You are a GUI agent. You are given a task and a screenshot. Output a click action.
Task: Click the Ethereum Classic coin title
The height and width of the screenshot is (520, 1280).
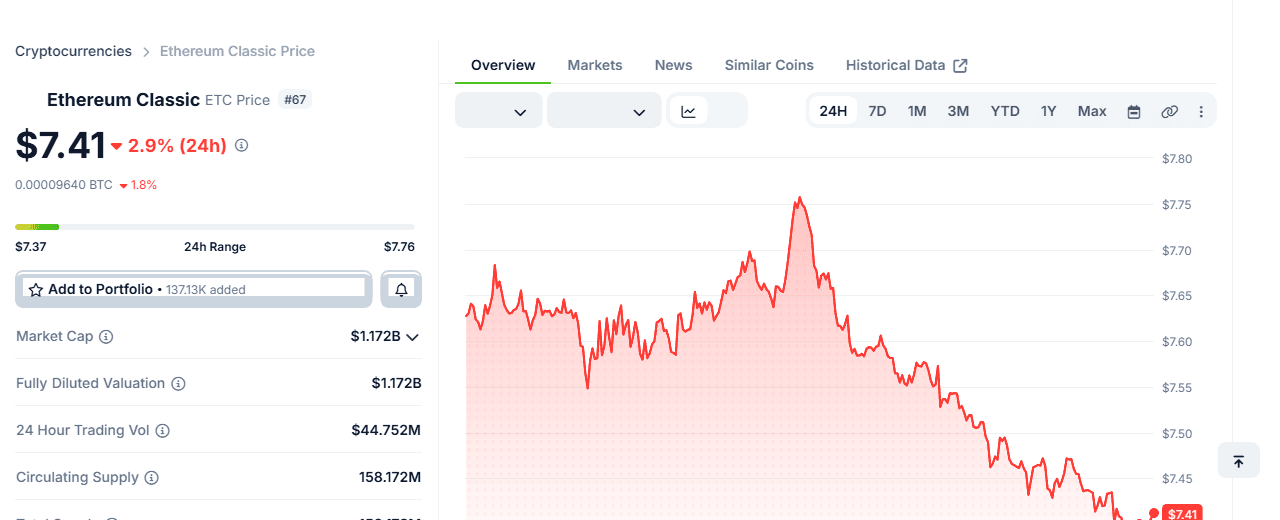[124, 100]
